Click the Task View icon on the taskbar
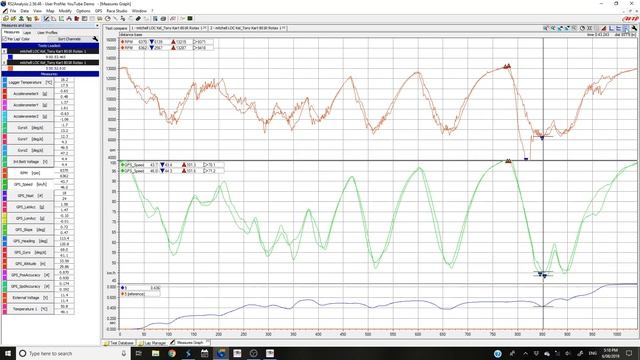Screen dimensions: 640x360 [138, 353]
